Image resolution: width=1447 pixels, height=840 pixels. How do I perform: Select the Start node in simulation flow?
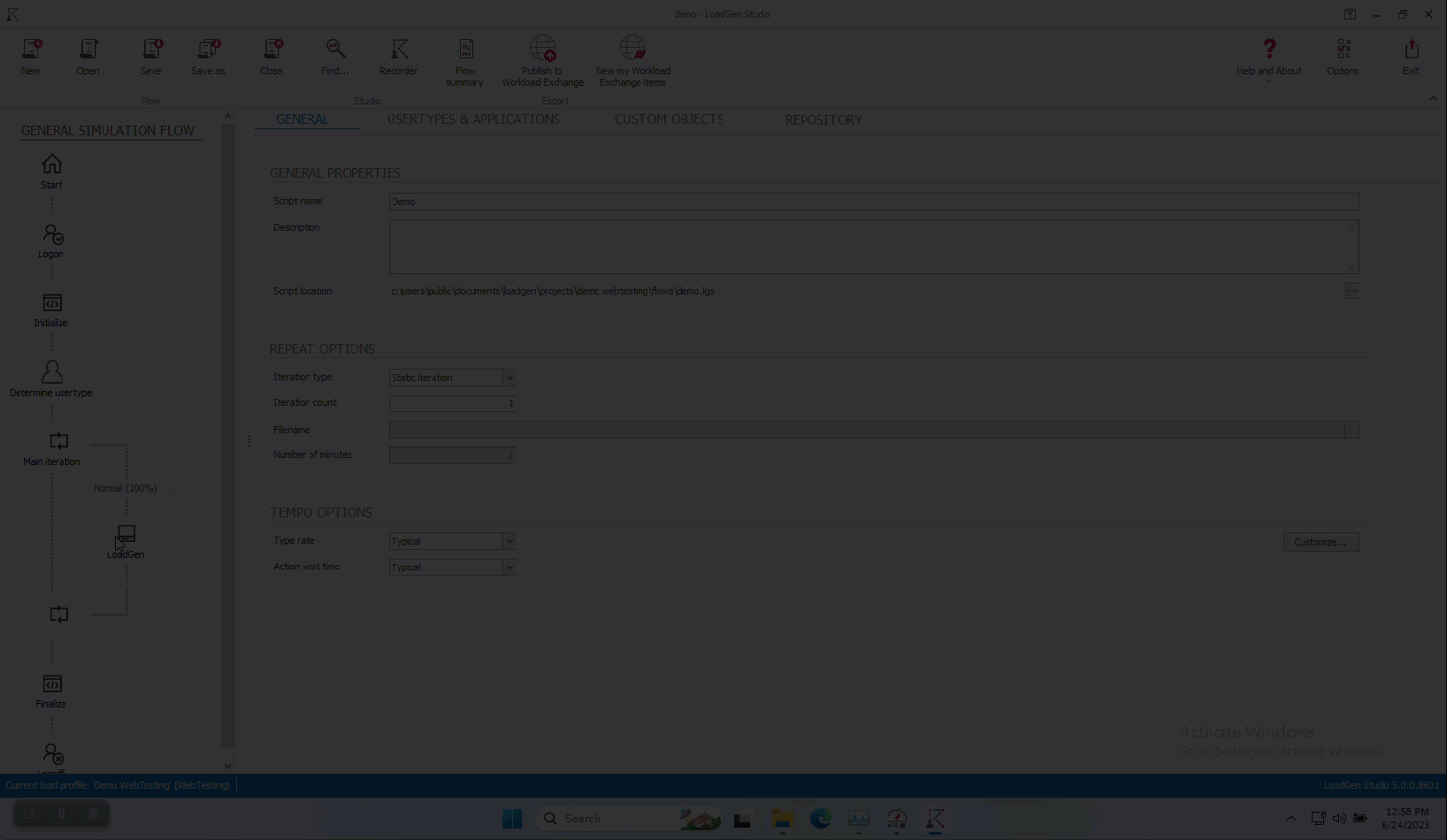point(51,172)
